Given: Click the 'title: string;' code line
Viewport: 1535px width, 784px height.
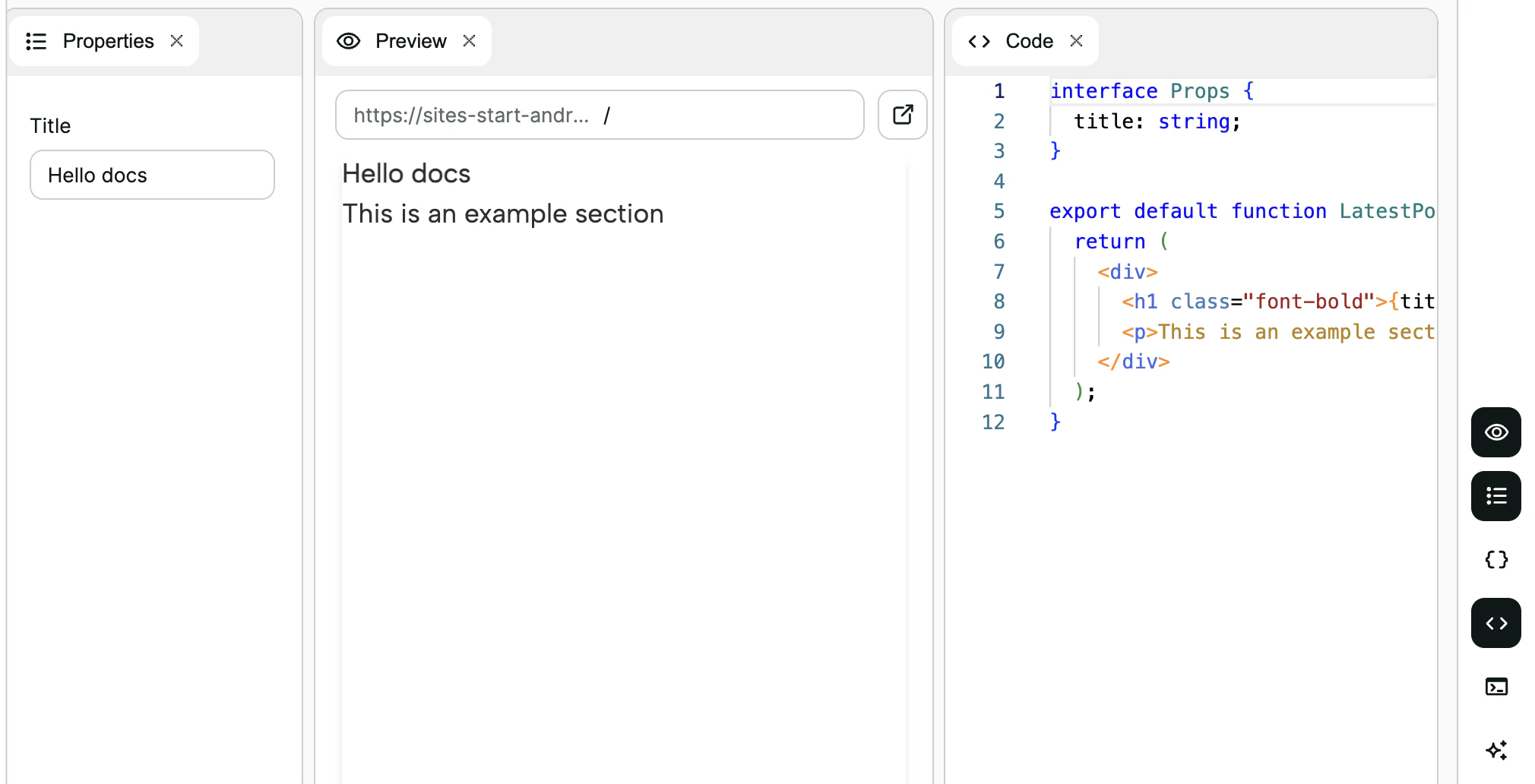Looking at the screenshot, I should (1157, 122).
